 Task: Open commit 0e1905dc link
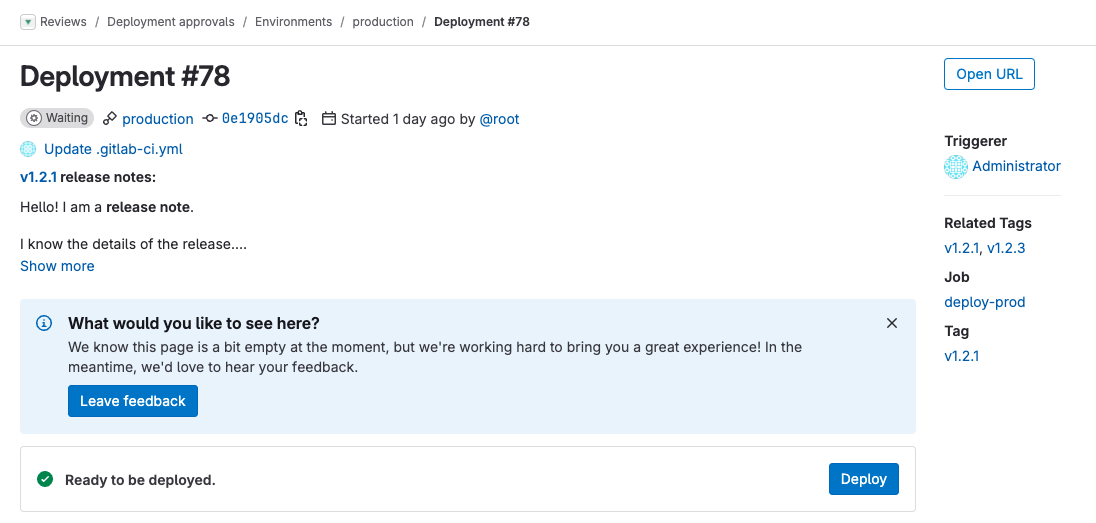[254, 119]
